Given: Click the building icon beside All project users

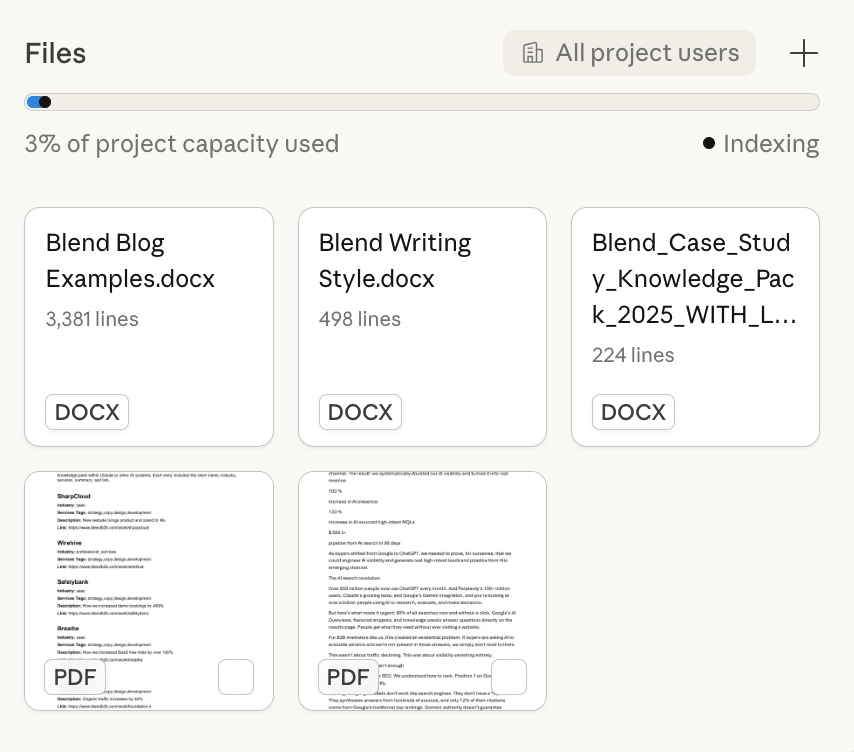Looking at the screenshot, I should pos(533,53).
